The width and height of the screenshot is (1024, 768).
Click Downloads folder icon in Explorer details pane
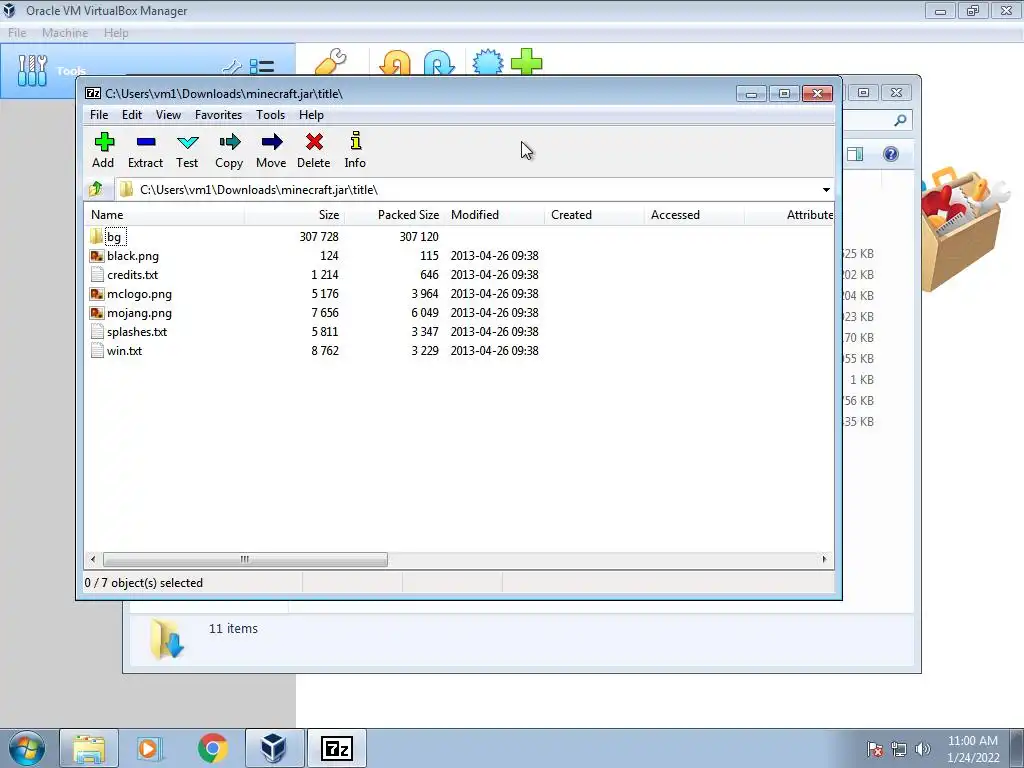(x=167, y=638)
